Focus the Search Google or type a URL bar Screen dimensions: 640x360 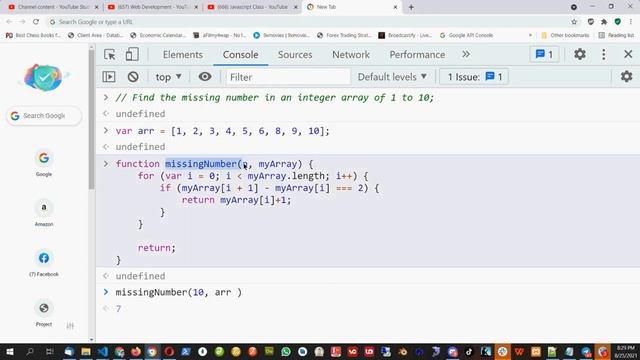pyautogui.click(x=310, y=22)
